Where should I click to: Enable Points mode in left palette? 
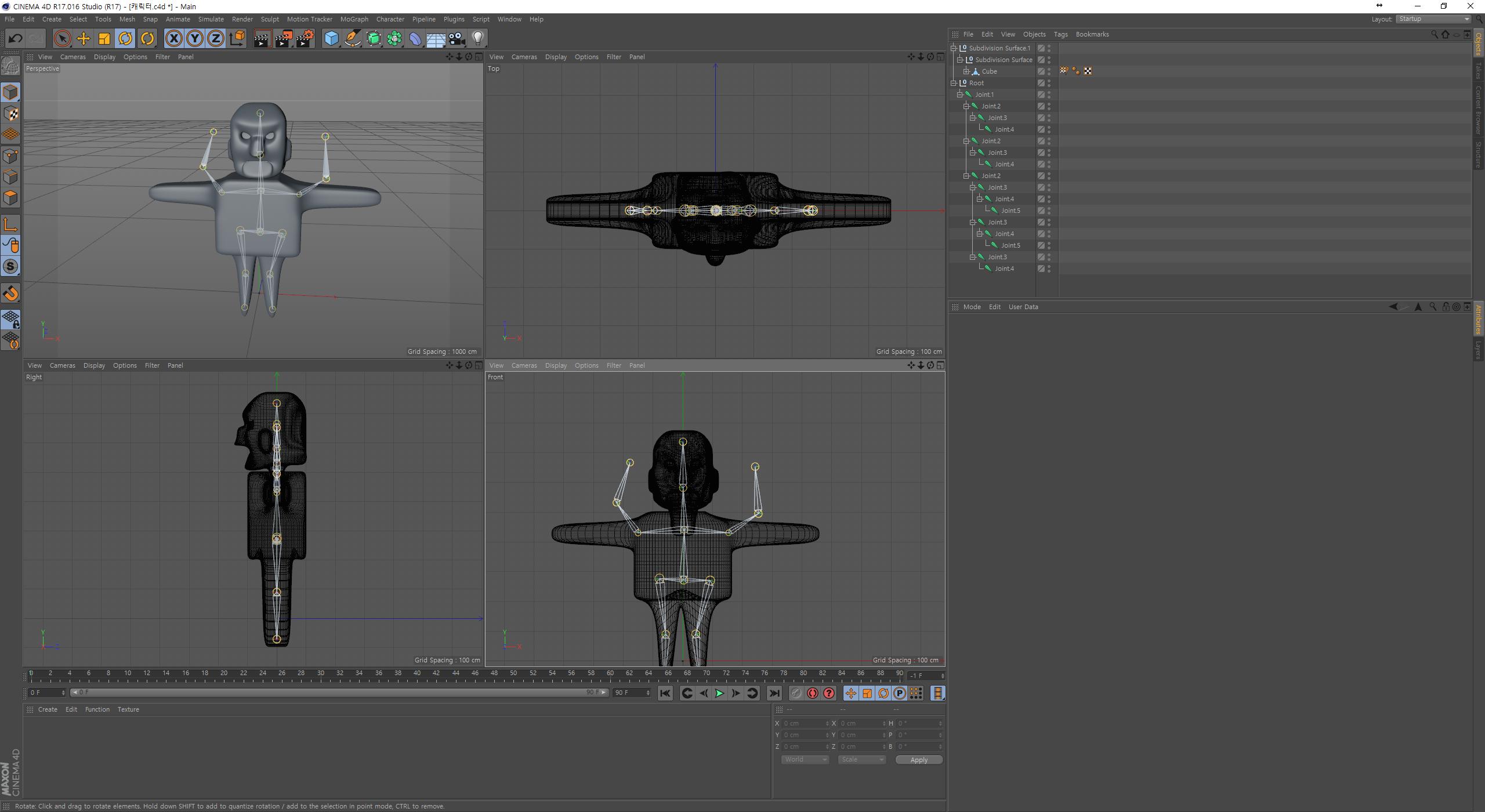click(x=10, y=155)
